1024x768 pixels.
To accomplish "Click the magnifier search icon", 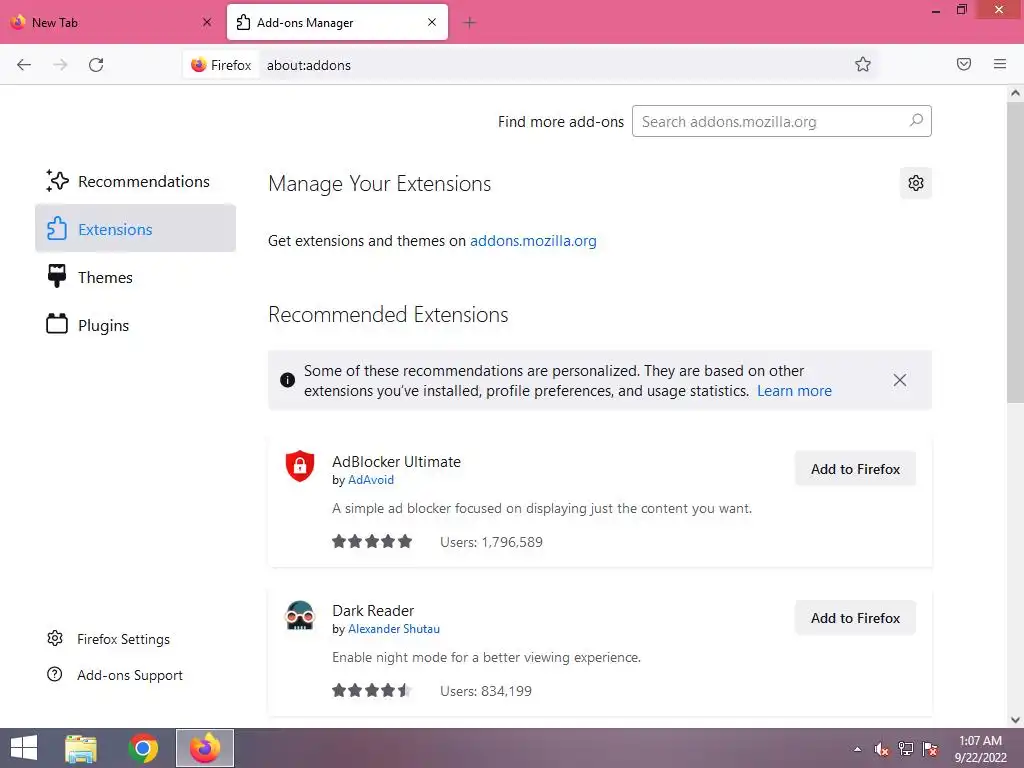I will (x=916, y=120).
